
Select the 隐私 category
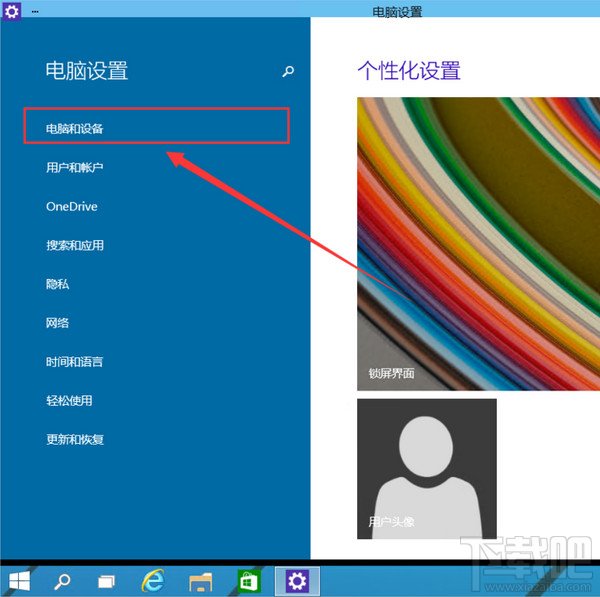pos(57,284)
